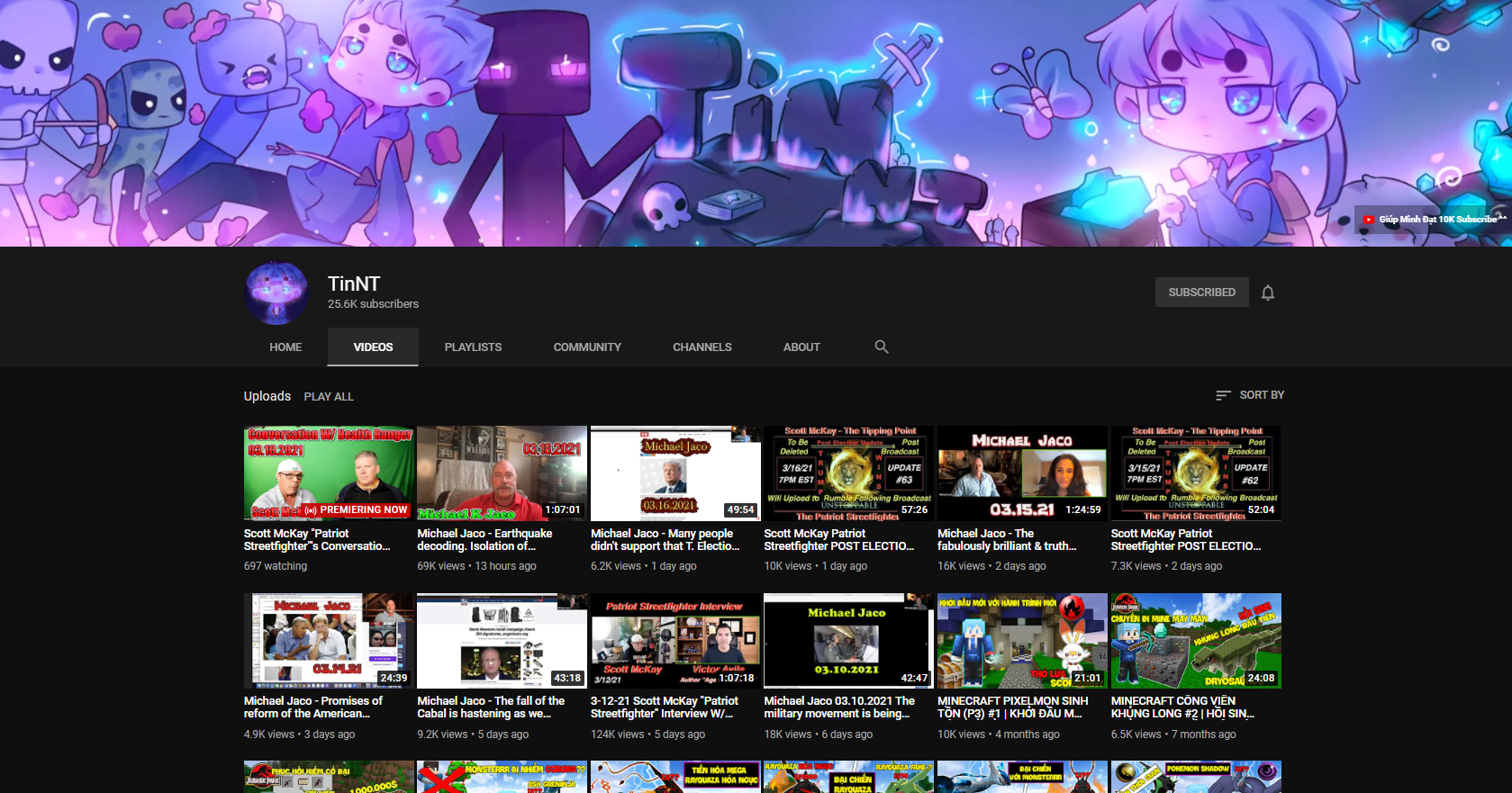Click title '3-12-21 Scott McKay Patriot Streetfighter Interview'
The image size is (1512, 793).
click(665, 707)
